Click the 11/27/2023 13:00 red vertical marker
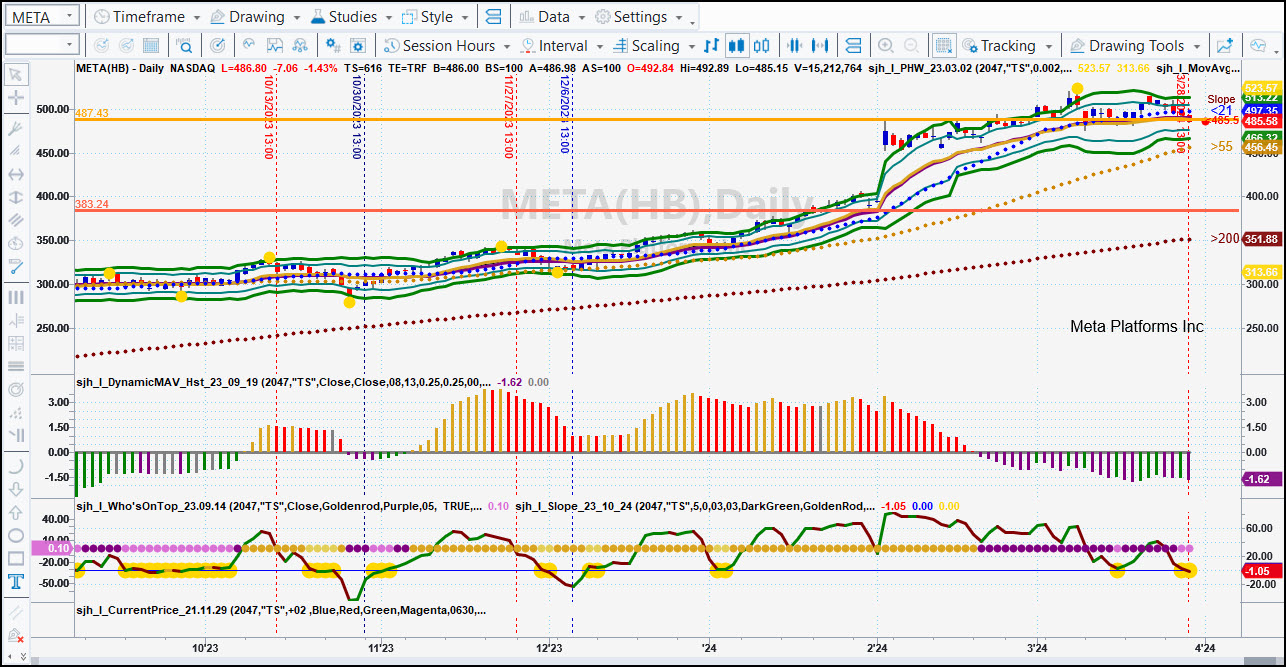Screen dimensions: 1286x667 pos(509,117)
